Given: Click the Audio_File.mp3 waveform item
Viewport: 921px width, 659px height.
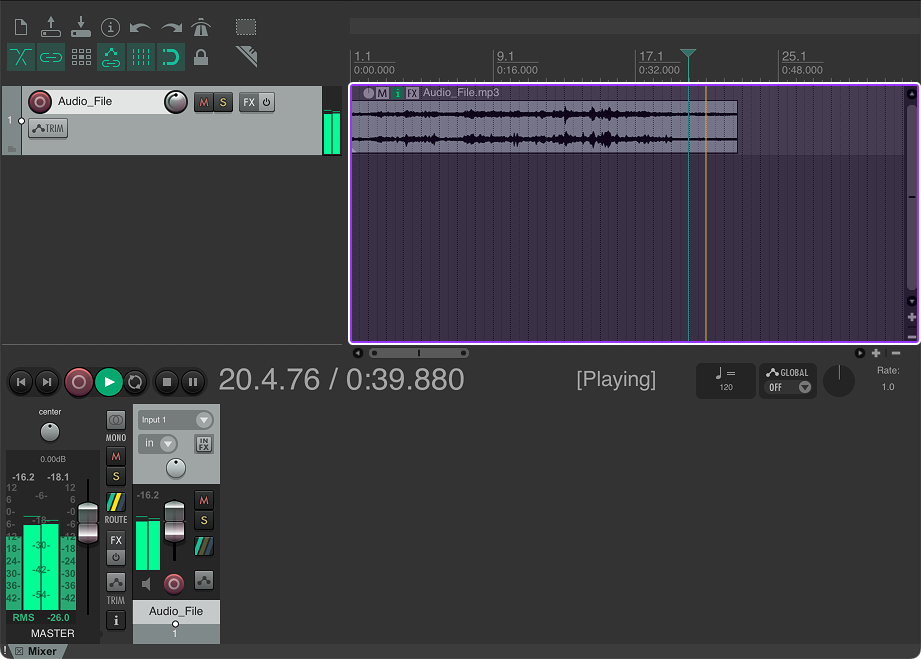Looking at the screenshot, I should click(544, 126).
